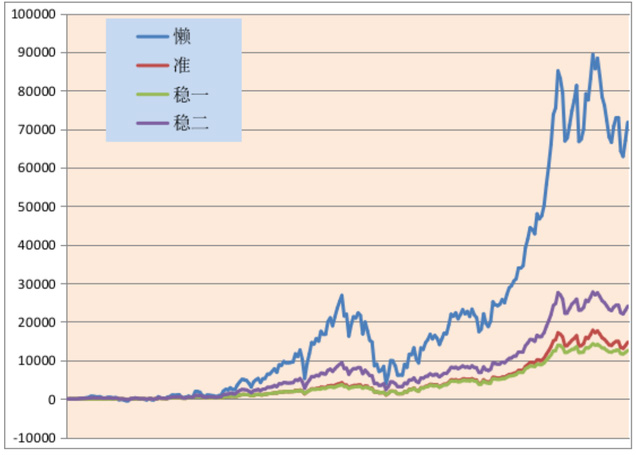Click the 30000 y-axis label
Image resolution: width=636 pixels, height=455 pixels.
34,284
